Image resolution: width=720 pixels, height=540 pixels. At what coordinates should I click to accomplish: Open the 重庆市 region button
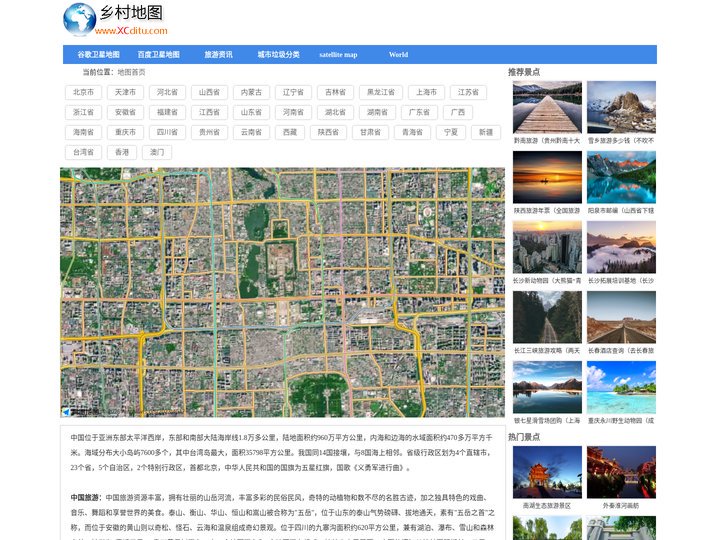point(125,132)
